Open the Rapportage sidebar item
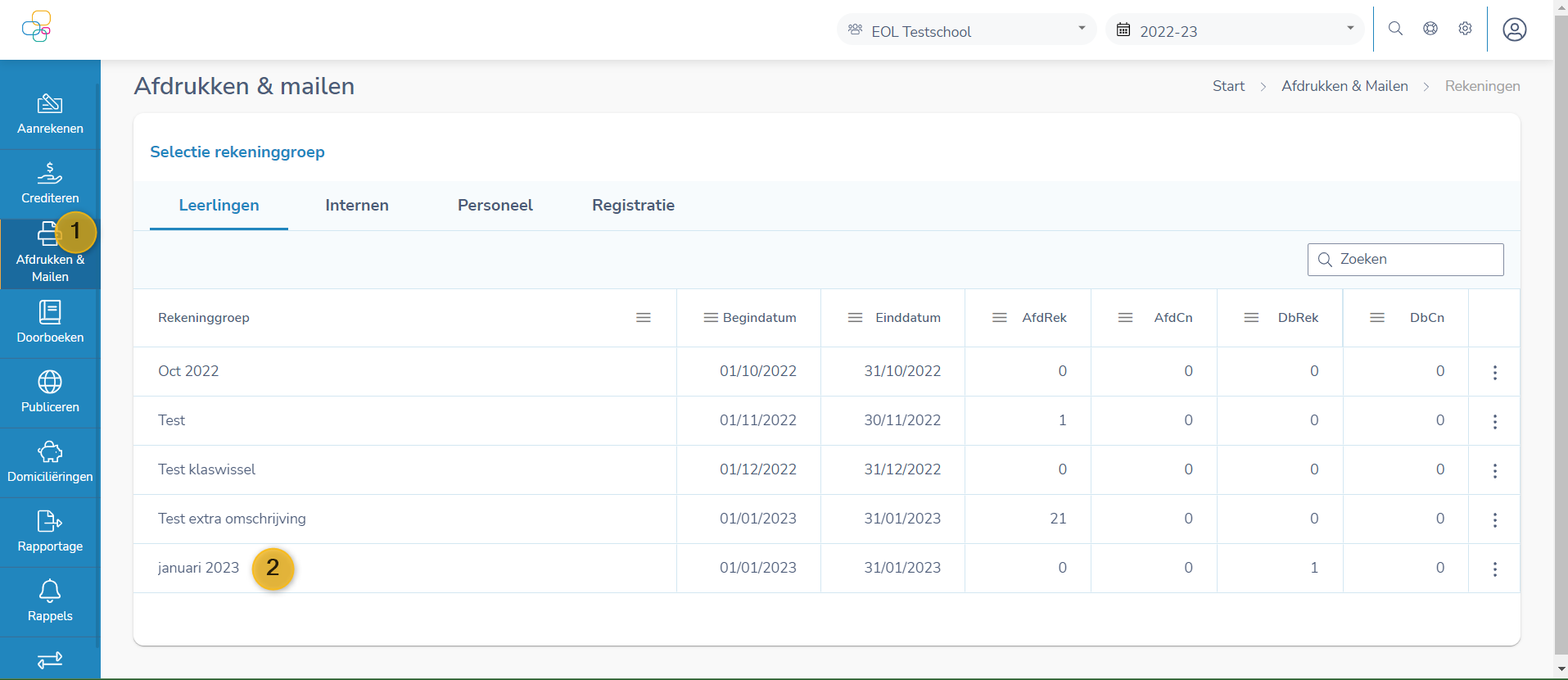 click(x=50, y=532)
